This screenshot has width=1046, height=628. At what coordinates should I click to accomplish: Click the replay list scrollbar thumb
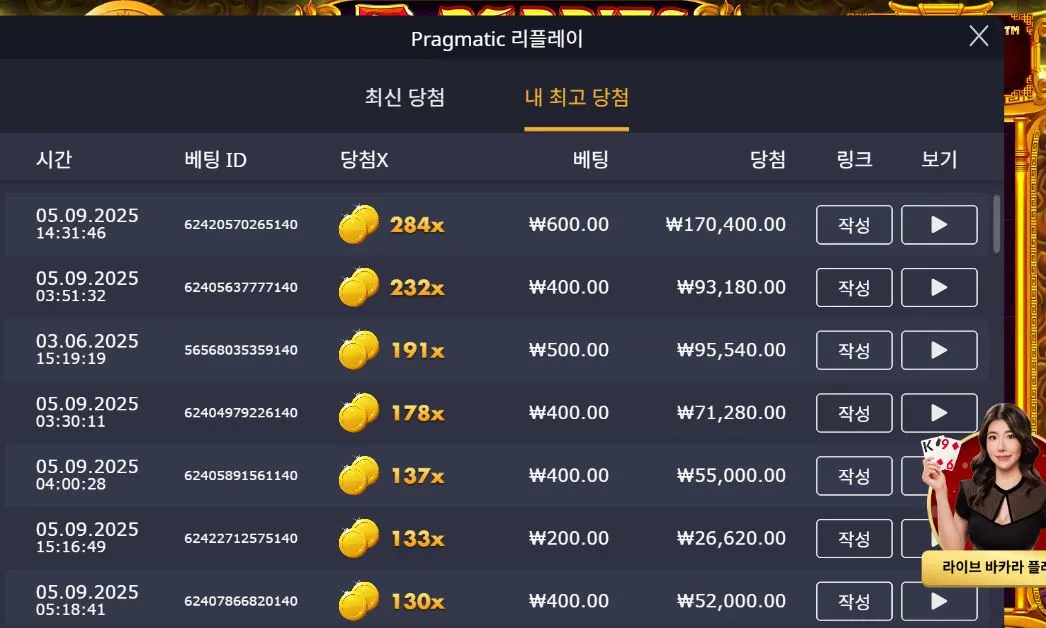[997, 224]
